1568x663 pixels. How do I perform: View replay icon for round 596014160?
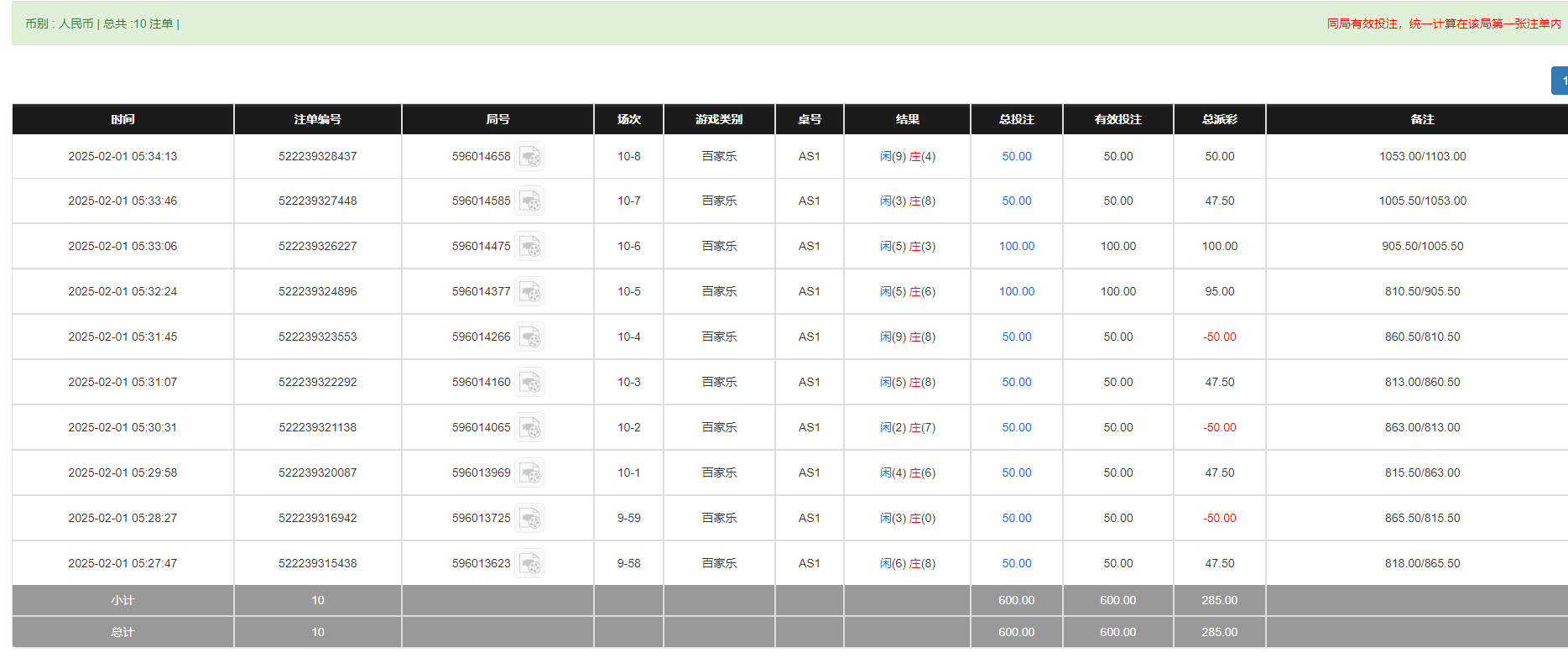pos(529,383)
